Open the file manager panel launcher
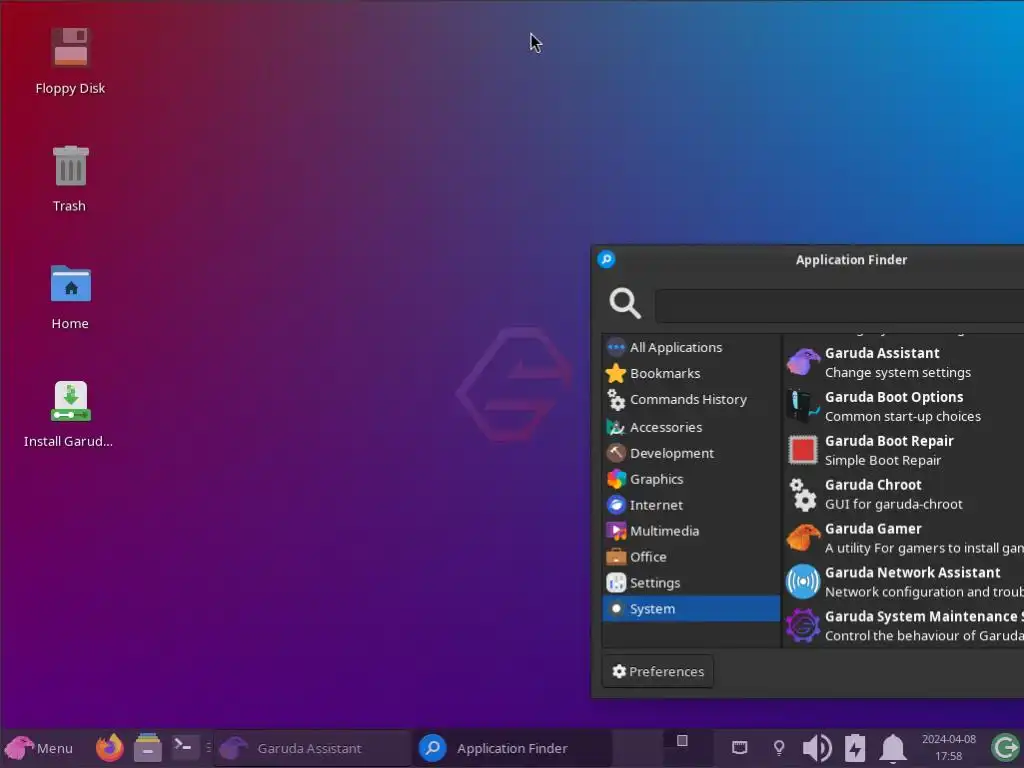The image size is (1024, 768). point(148,748)
